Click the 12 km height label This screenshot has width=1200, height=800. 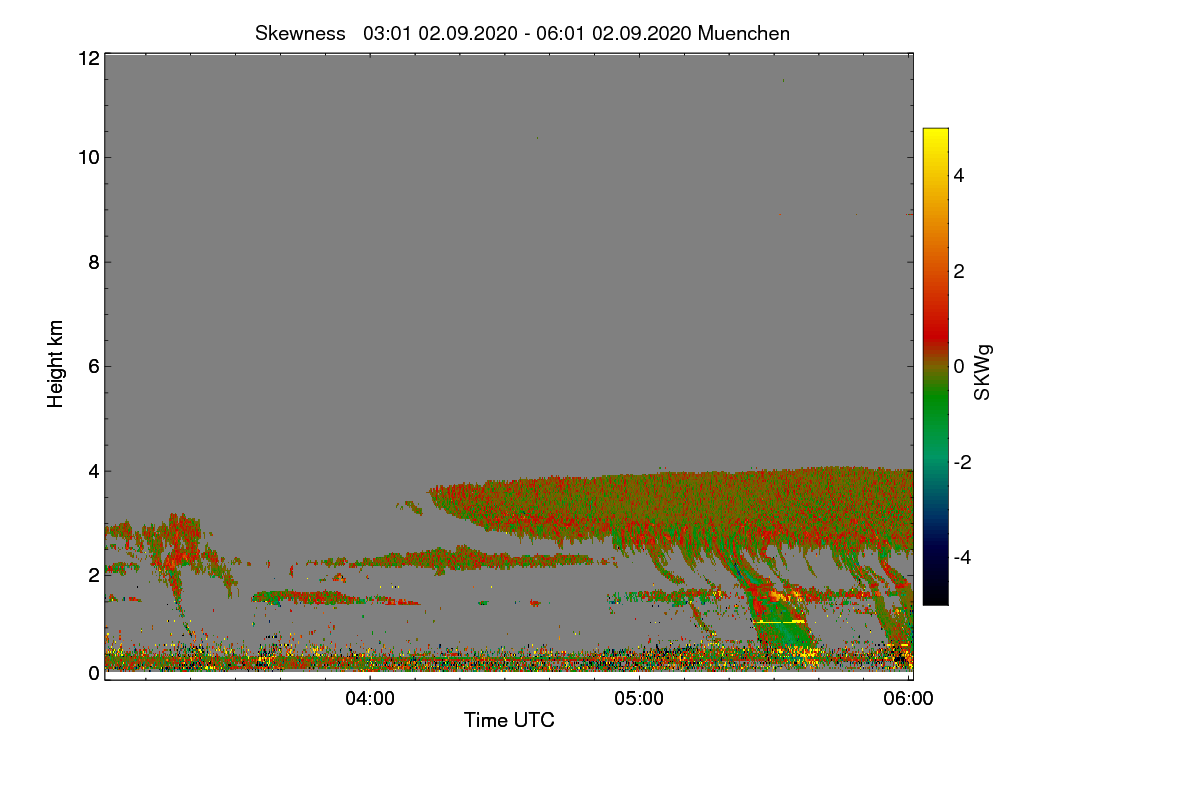click(x=88, y=58)
